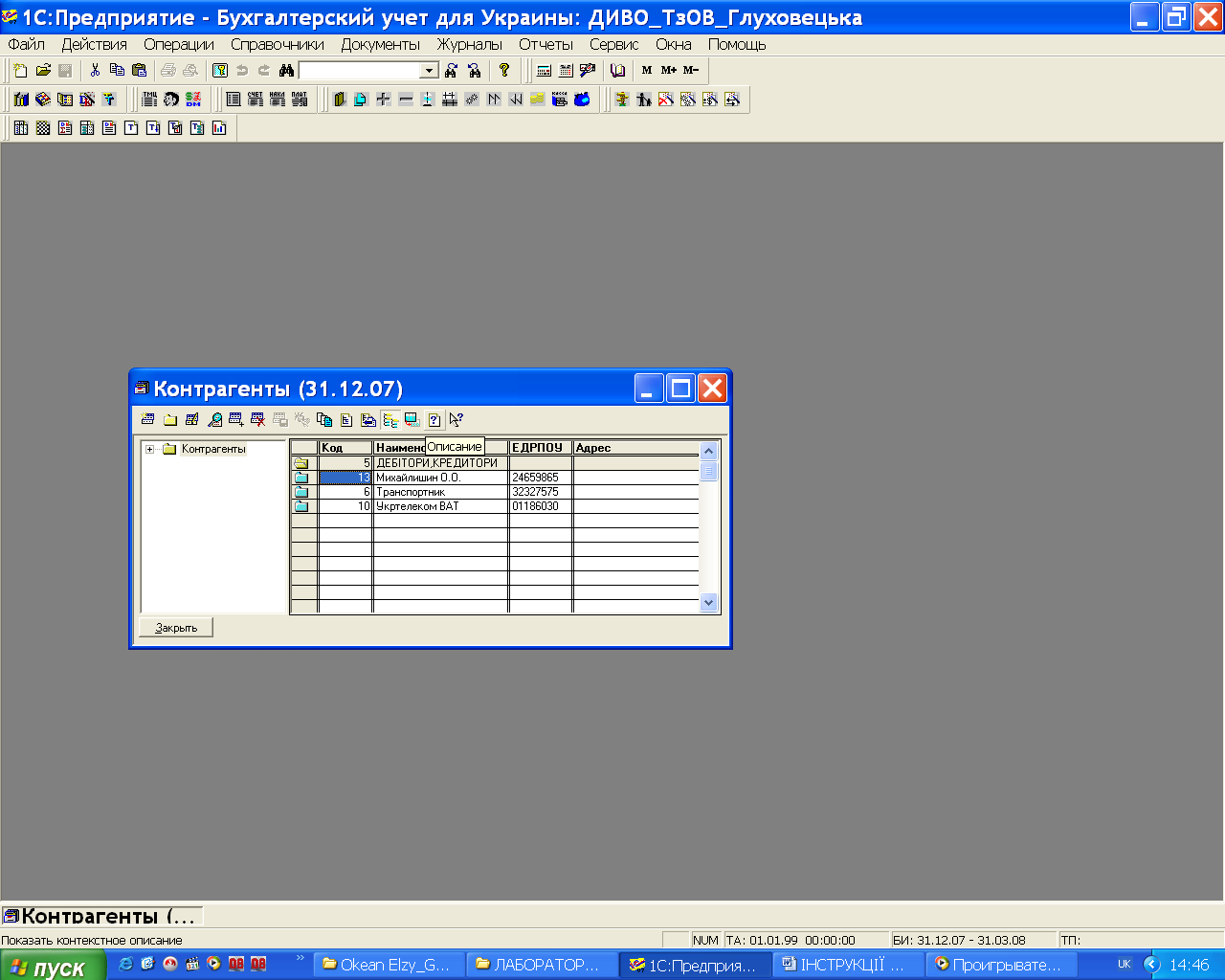Click the Описание help icon in Контрагенты toolbar
The height and width of the screenshot is (980, 1225).
click(x=434, y=420)
